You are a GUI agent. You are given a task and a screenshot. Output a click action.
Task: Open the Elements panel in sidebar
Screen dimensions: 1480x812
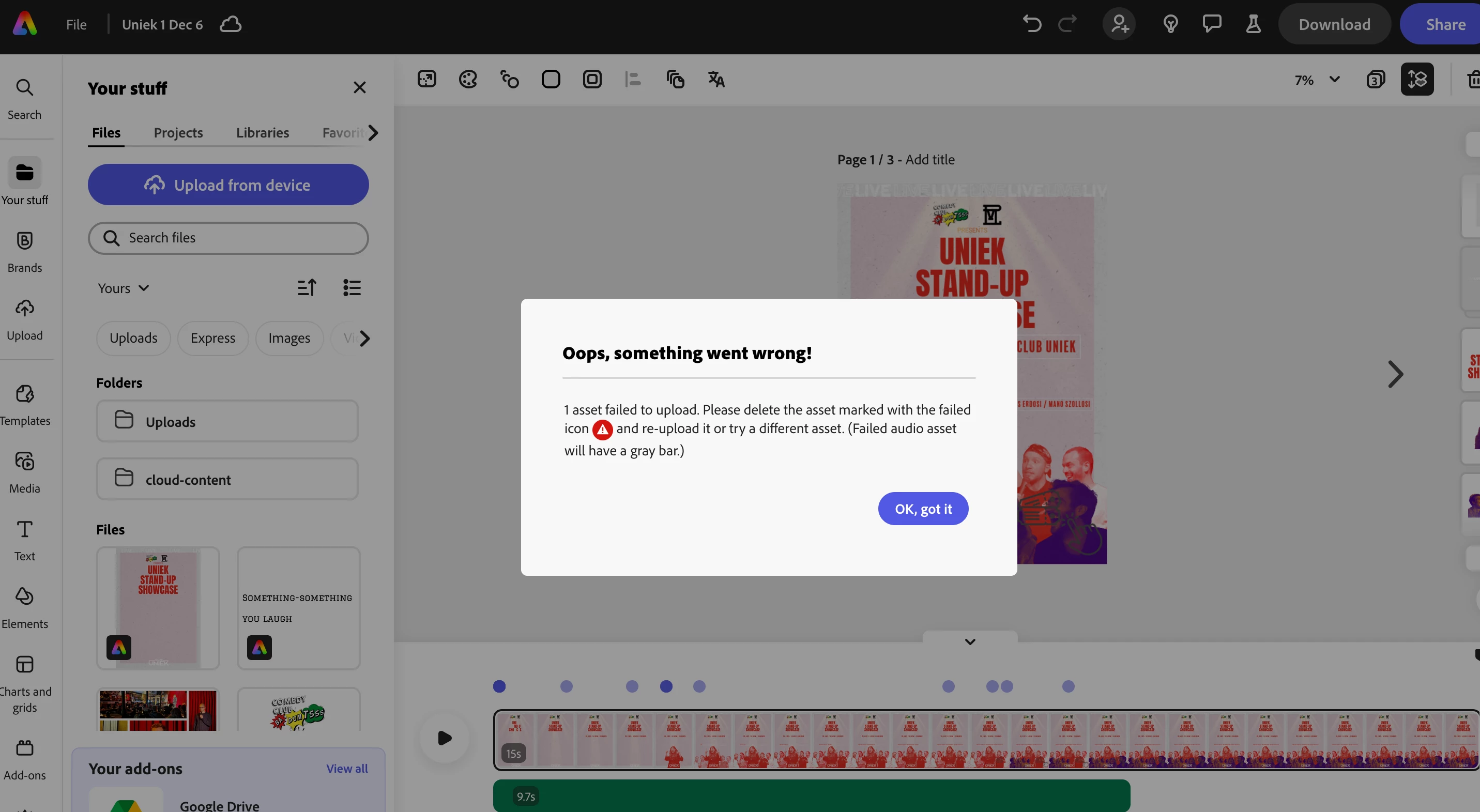(25, 607)
